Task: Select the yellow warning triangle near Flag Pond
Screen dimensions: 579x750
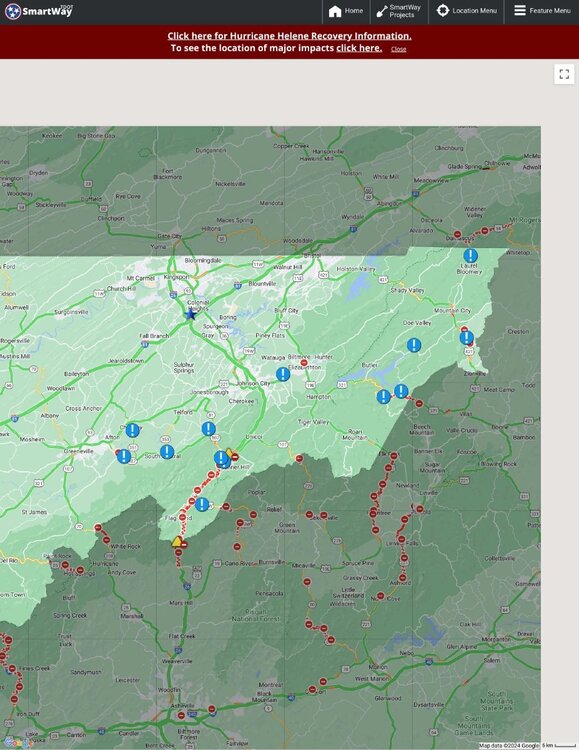Action: coord(177,542)
